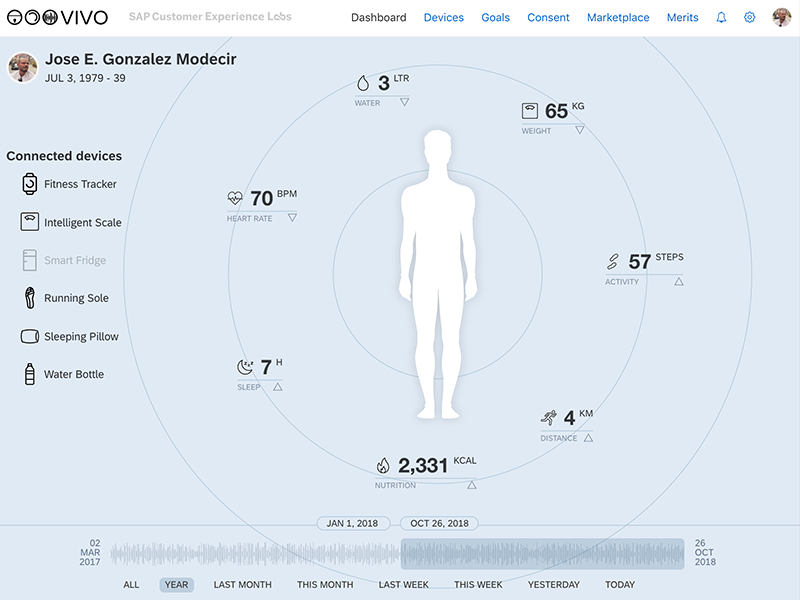Click the highlighted timeline selection range
The width and height of the screenshot is (800, 600).
542,554
